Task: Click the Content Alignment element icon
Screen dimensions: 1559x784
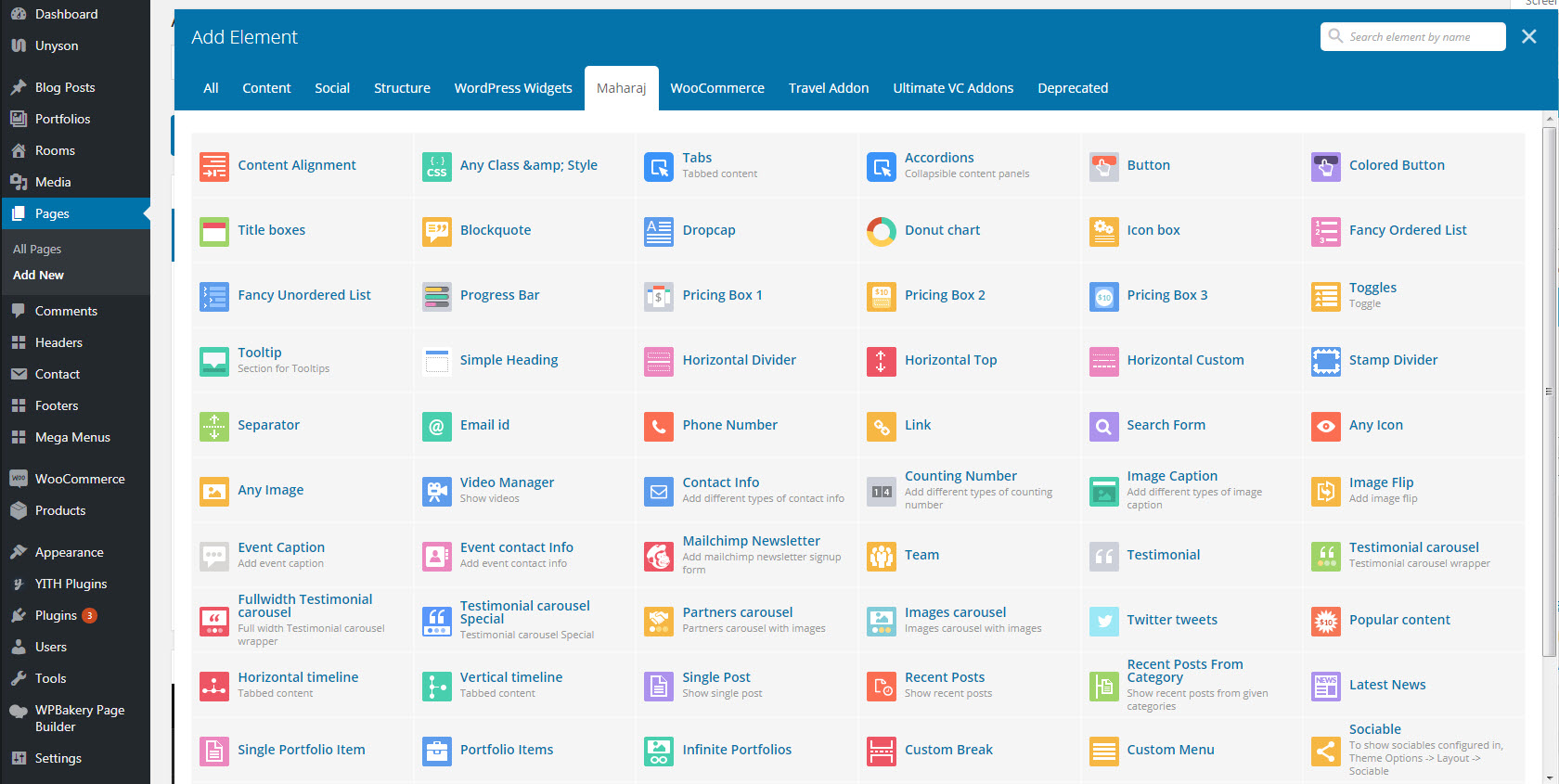Action: click(x=213, y=166)
